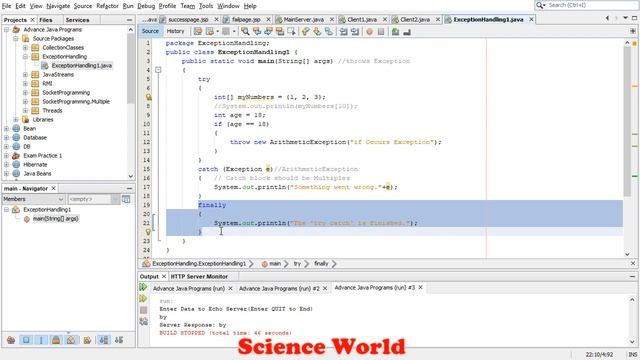
Task: Click Output panel scroll-down arrow
Action: tap(632, 342)
